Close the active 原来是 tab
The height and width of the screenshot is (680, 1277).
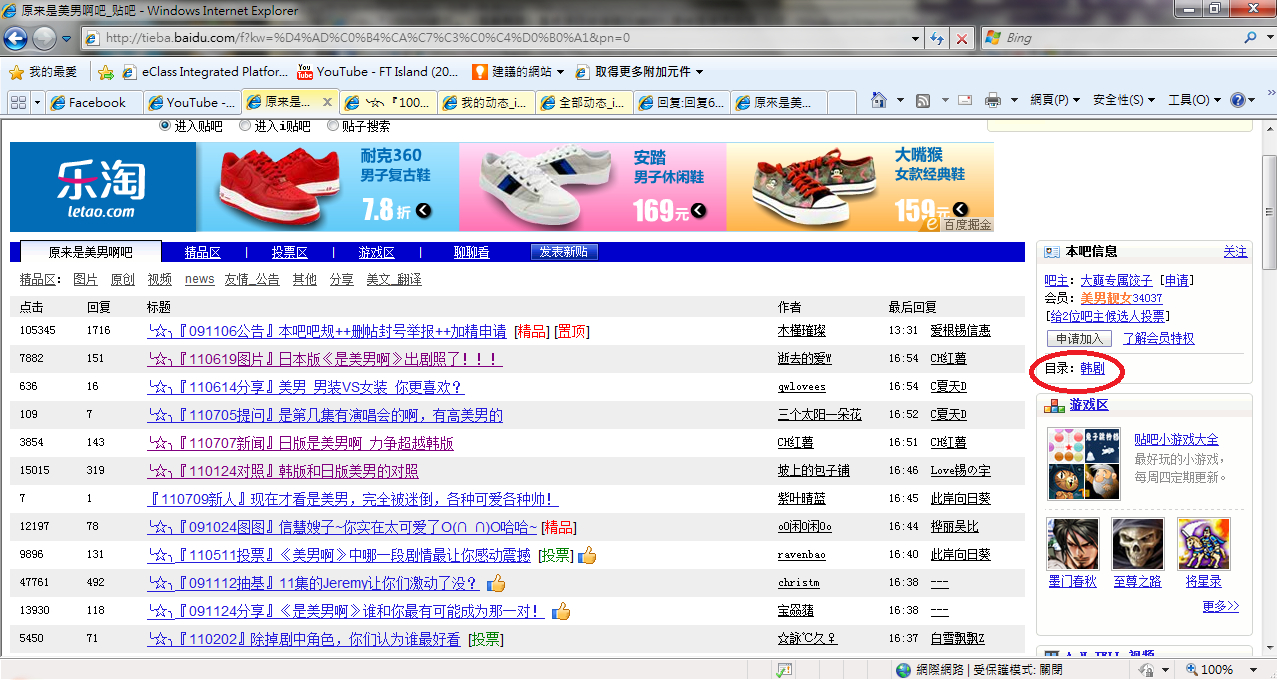(326, 101)
